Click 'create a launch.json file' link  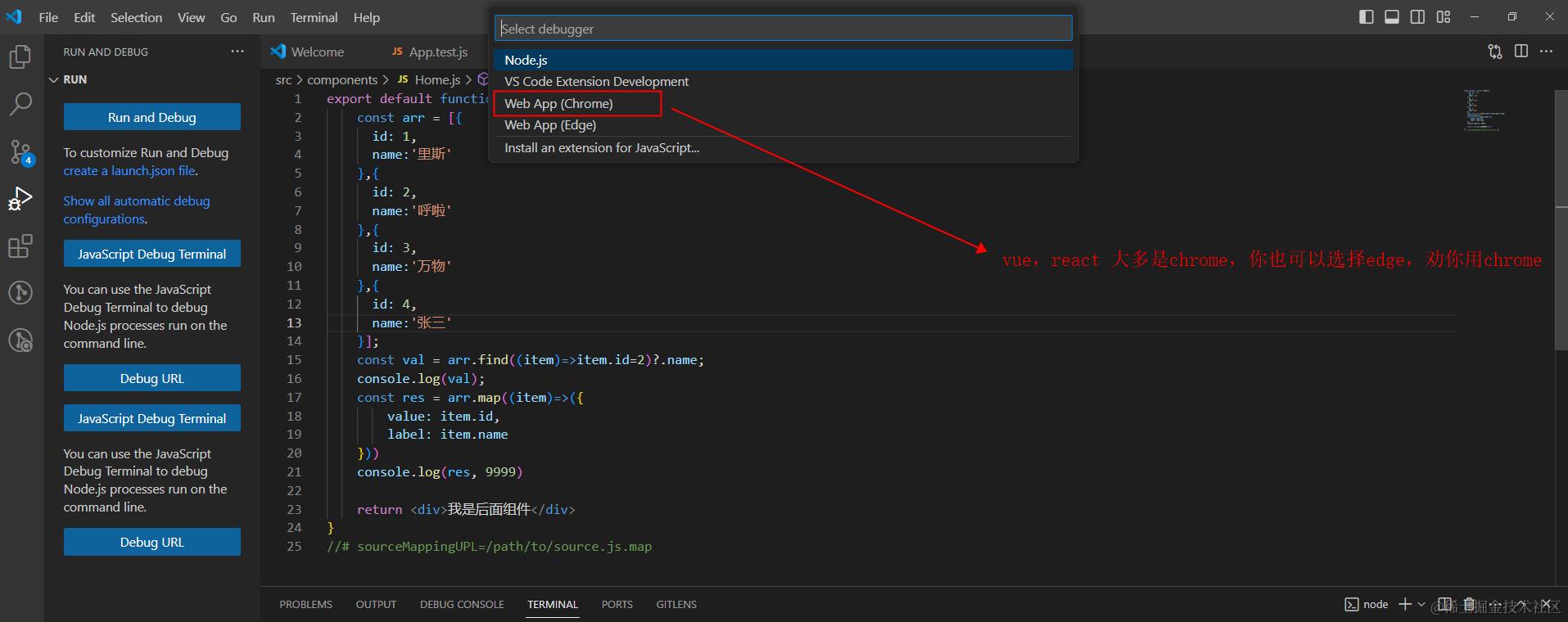130,170
